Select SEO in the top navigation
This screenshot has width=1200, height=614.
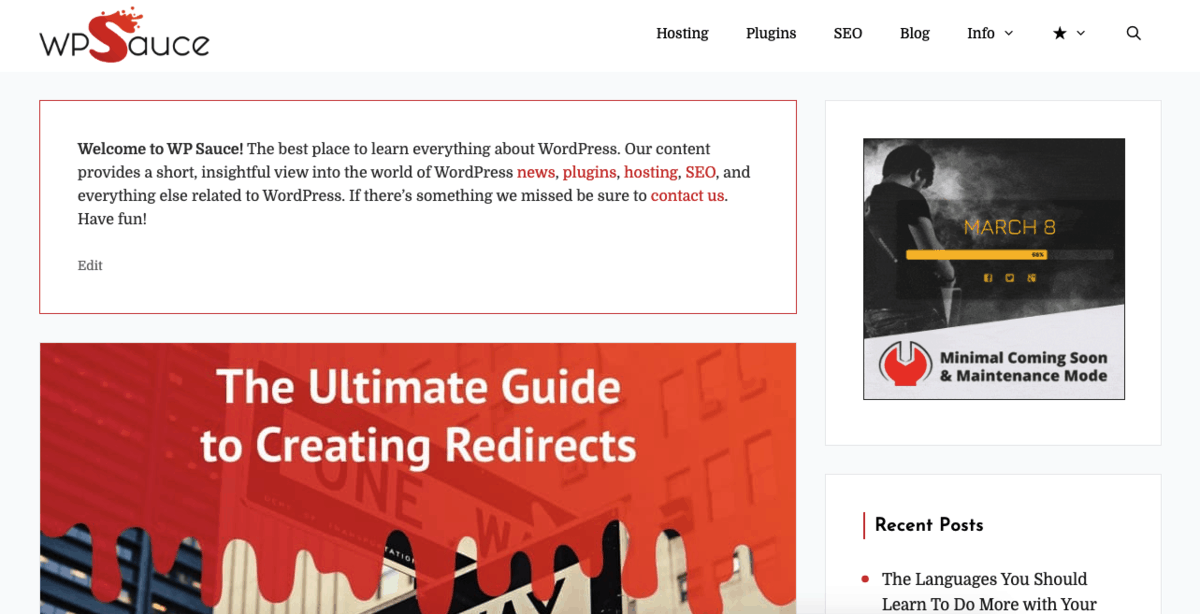[847, 33]
